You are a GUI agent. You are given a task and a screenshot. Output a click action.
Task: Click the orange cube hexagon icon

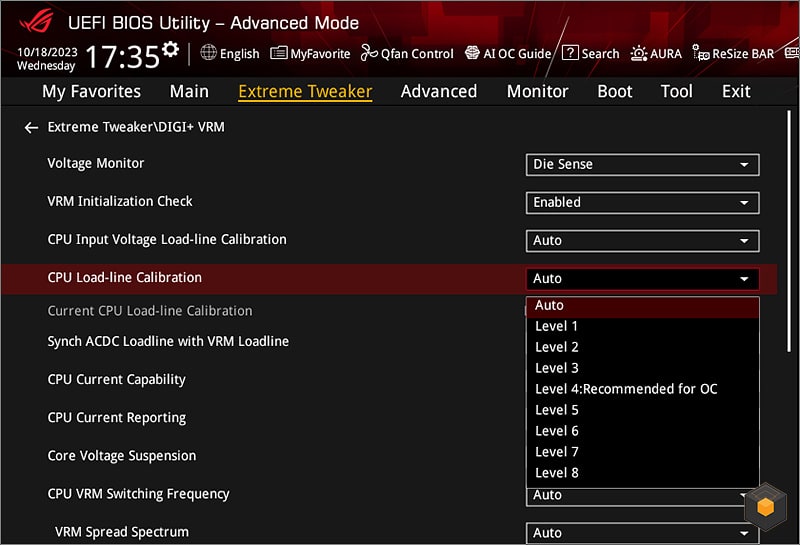pyautogui.click(x=766, y=506)
